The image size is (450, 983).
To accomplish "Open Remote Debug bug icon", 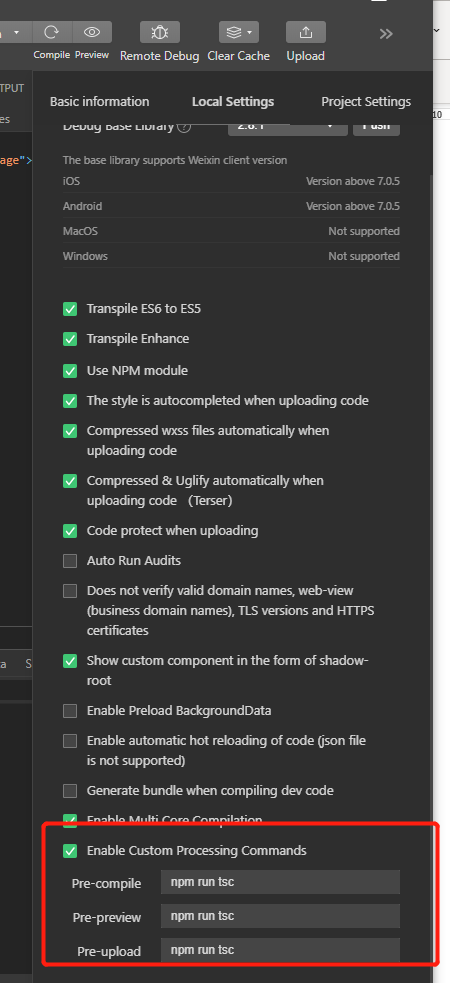I will [x=160, y=32].
